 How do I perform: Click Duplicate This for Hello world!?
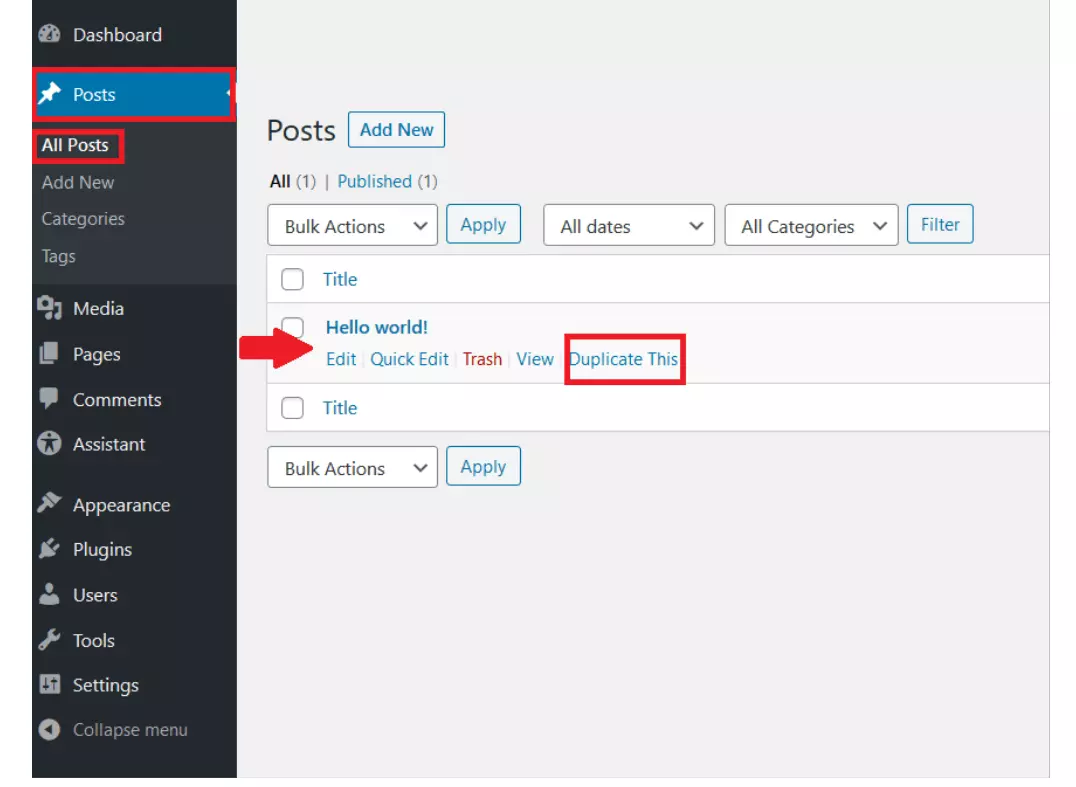click(x=624, y=360)
